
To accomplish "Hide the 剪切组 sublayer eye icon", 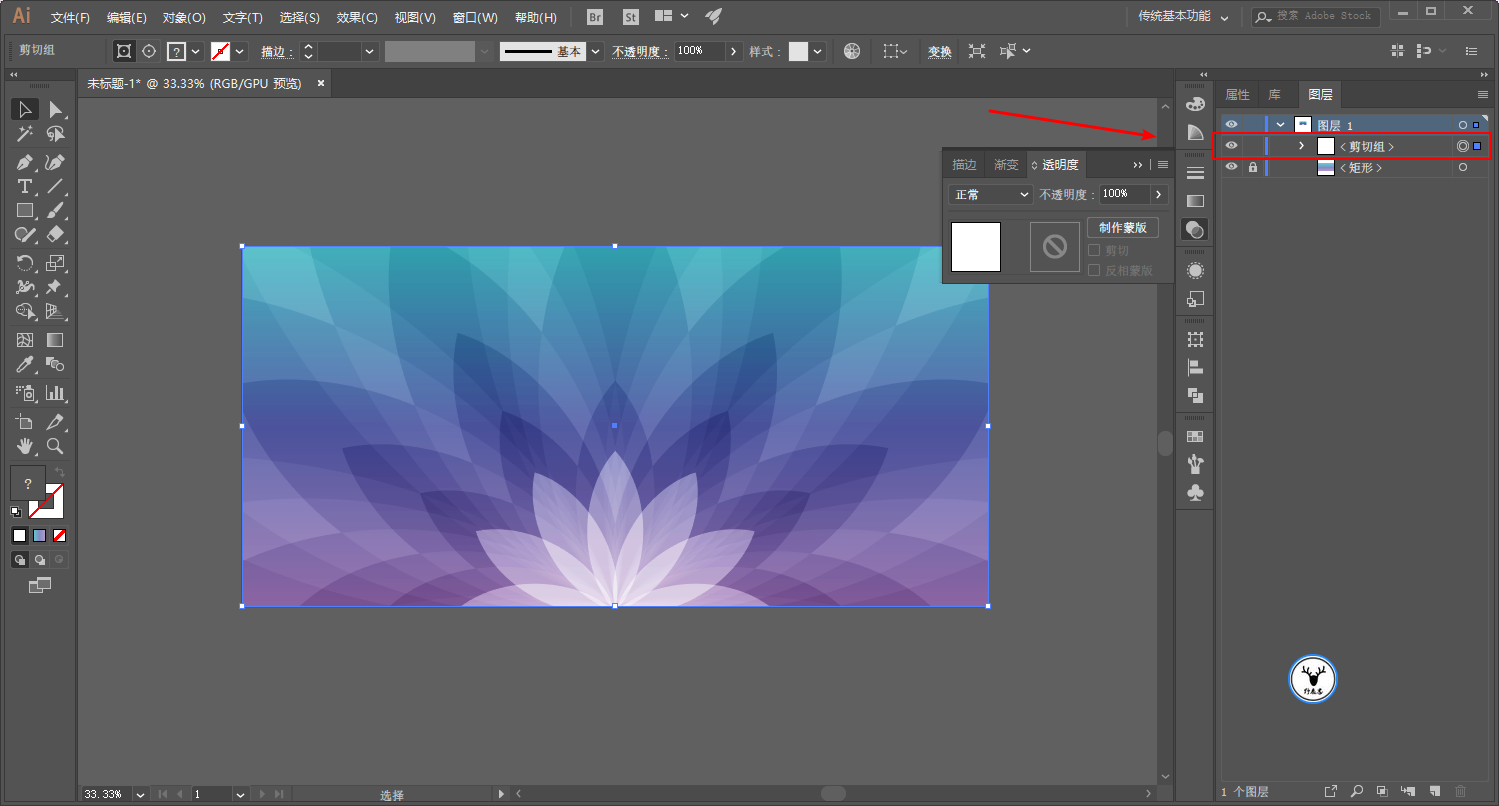I will (1232, 146).
